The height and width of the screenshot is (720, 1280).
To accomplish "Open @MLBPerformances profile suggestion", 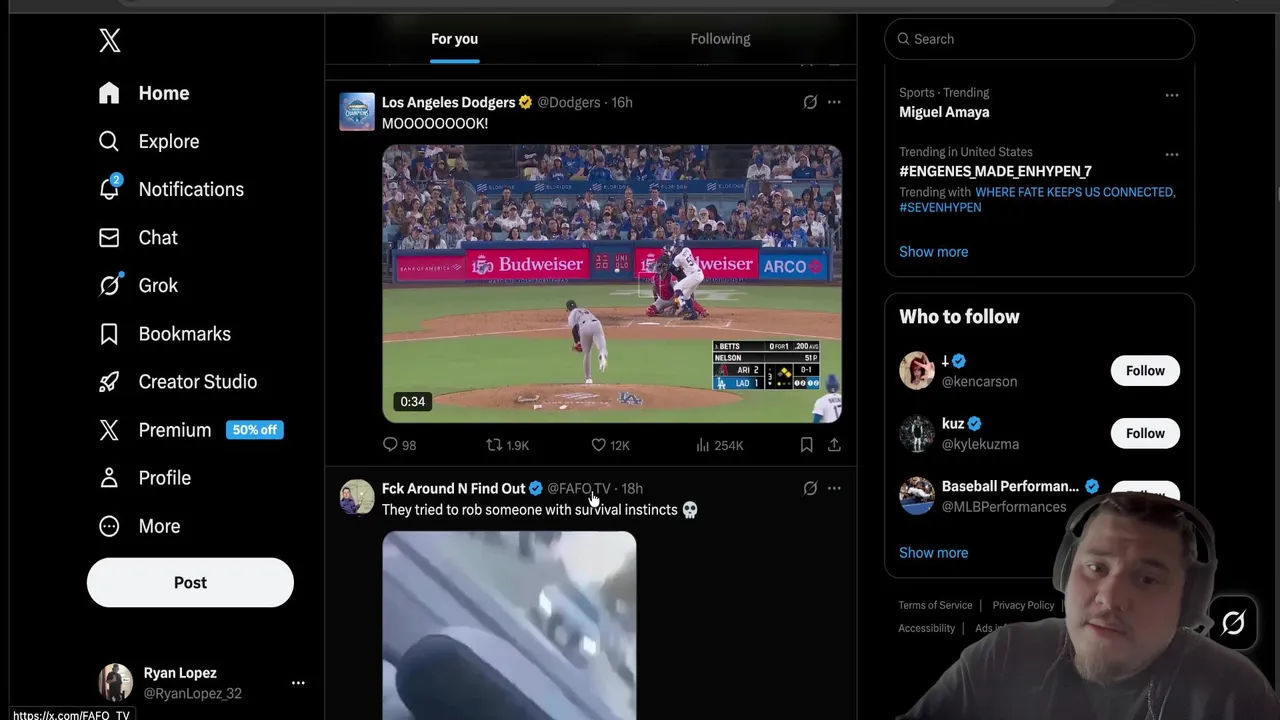I will pyautogui.click(x=1004, y=507).
